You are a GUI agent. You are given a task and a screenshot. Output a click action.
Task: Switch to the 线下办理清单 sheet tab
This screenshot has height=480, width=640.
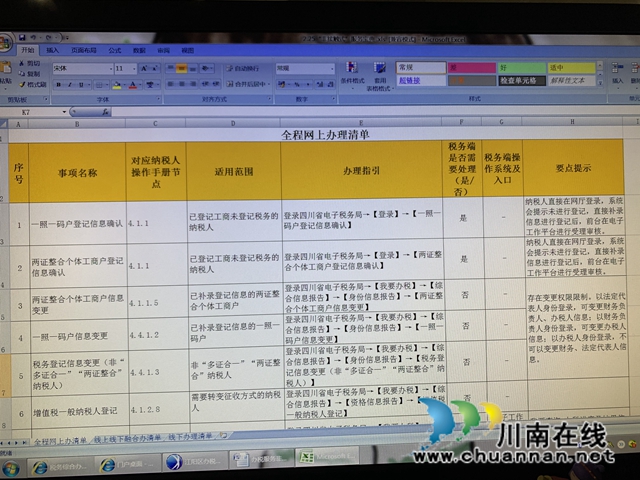click(191, 437)
